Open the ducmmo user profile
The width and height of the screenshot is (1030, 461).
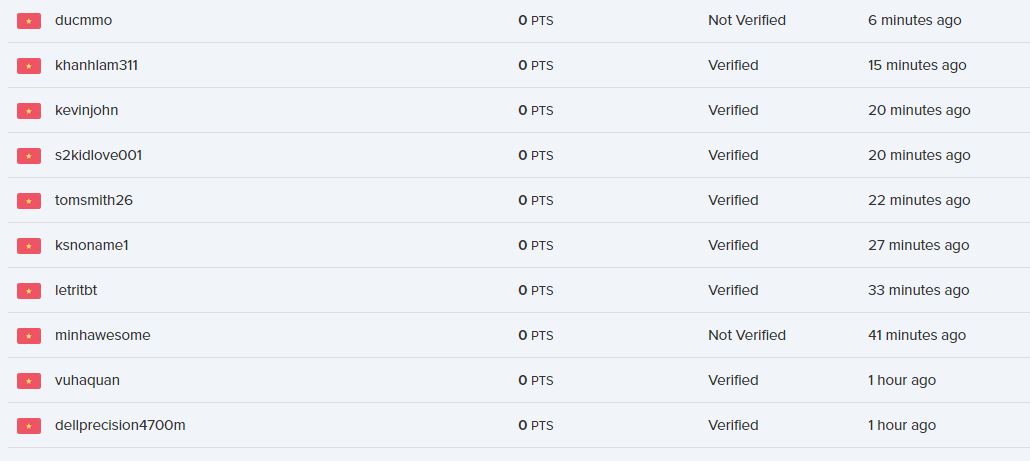point(81,20)
